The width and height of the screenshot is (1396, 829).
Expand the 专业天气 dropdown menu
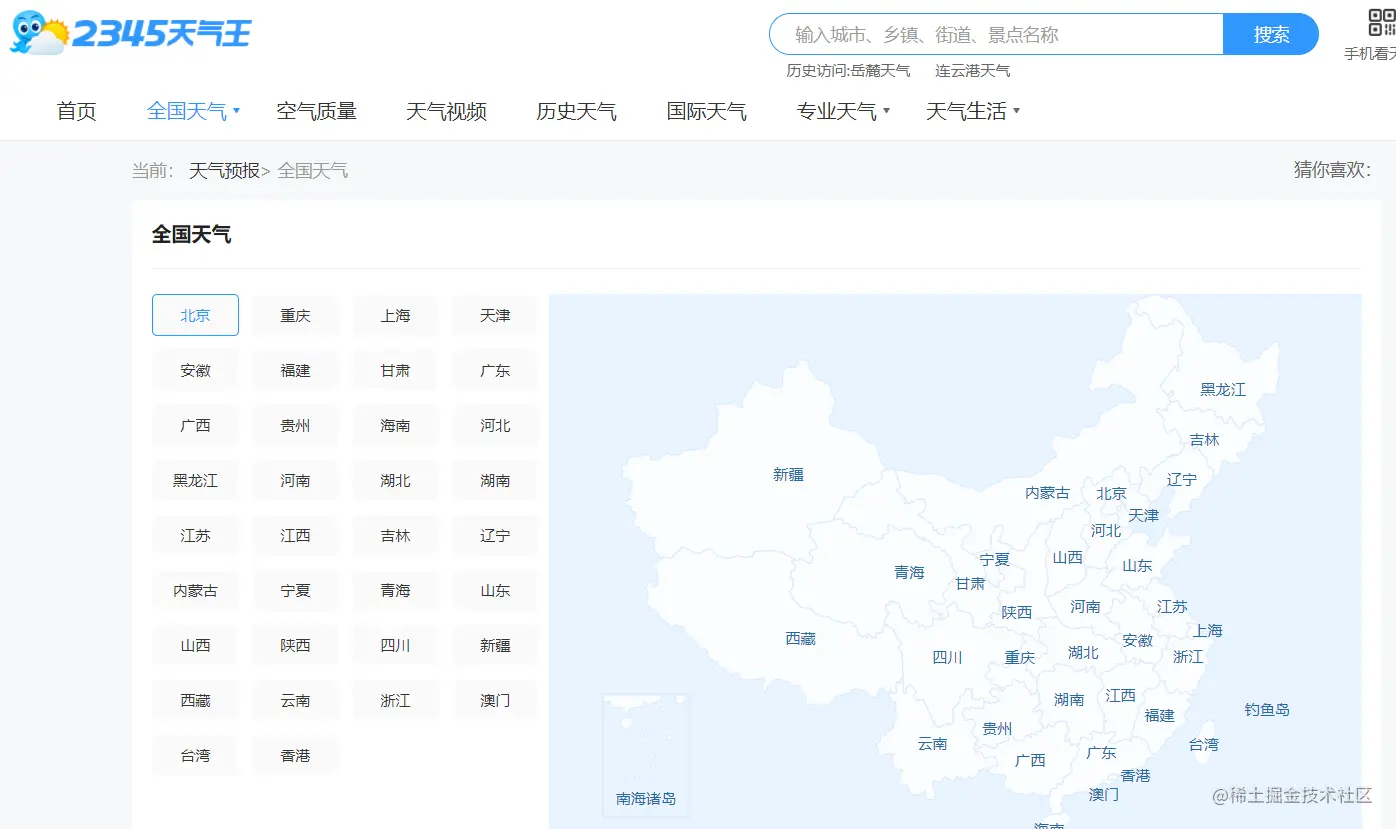click(843, 111)
